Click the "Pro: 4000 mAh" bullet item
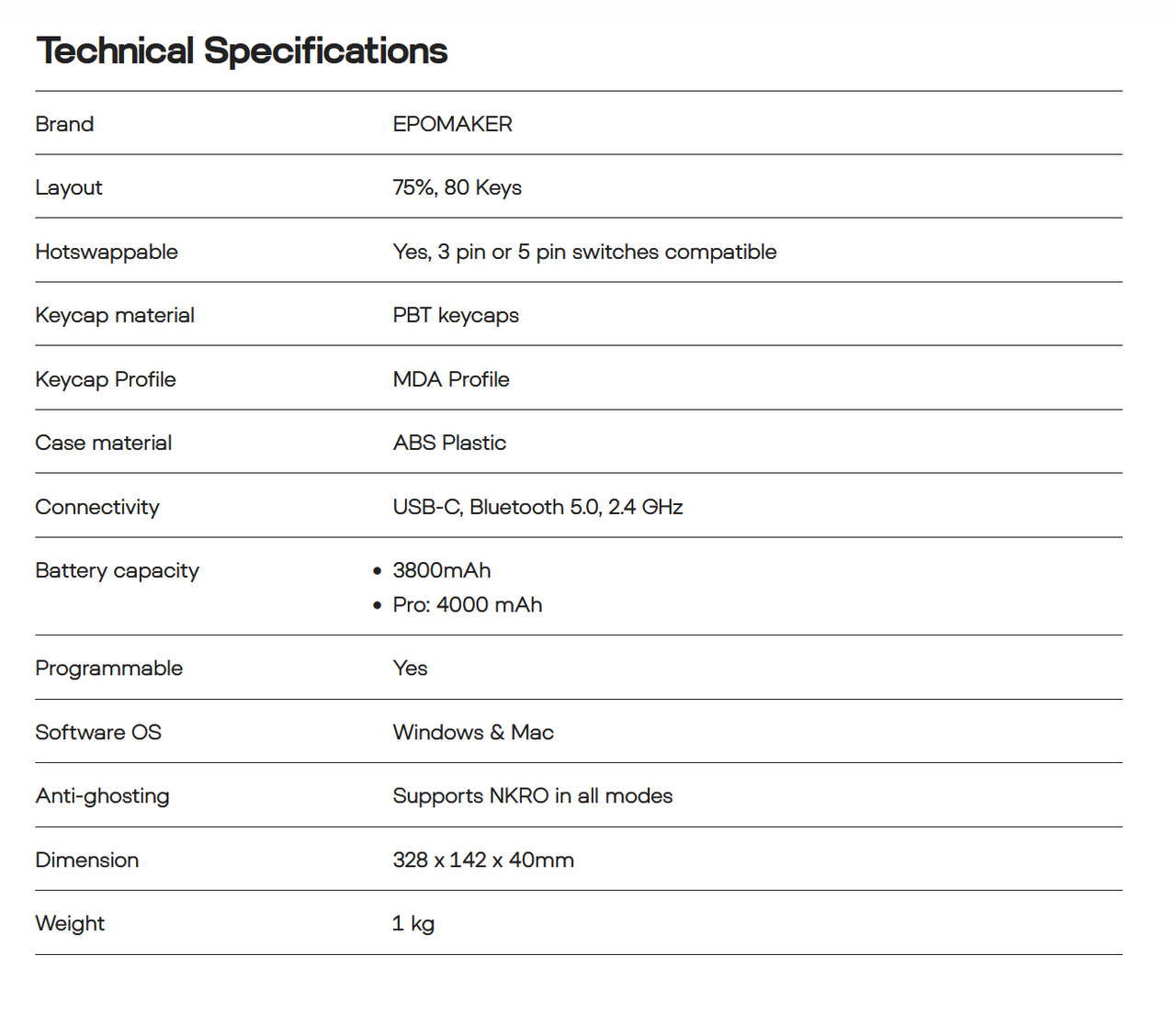The width and height of the screenshot is (1176, 1012). (x=468, y=605)
